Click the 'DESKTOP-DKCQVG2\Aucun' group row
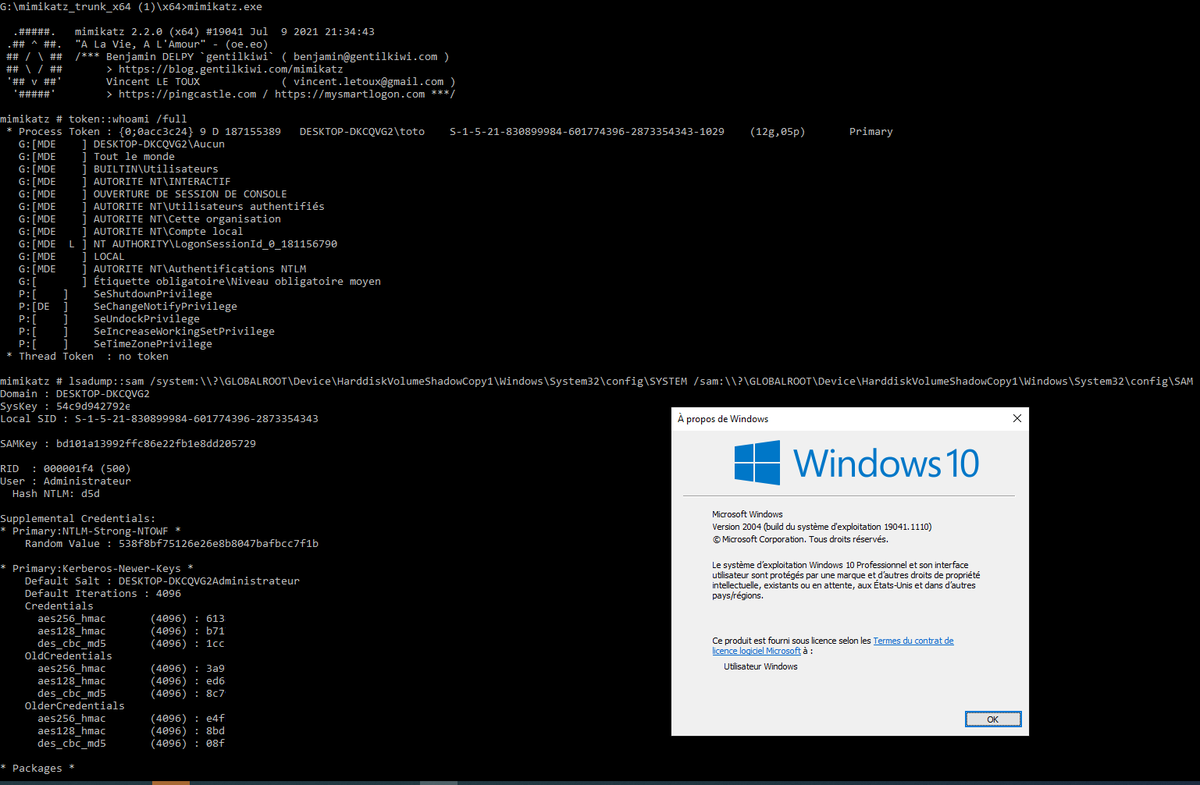The width and height of the screenshot is (1200, 785). [121, 144]
